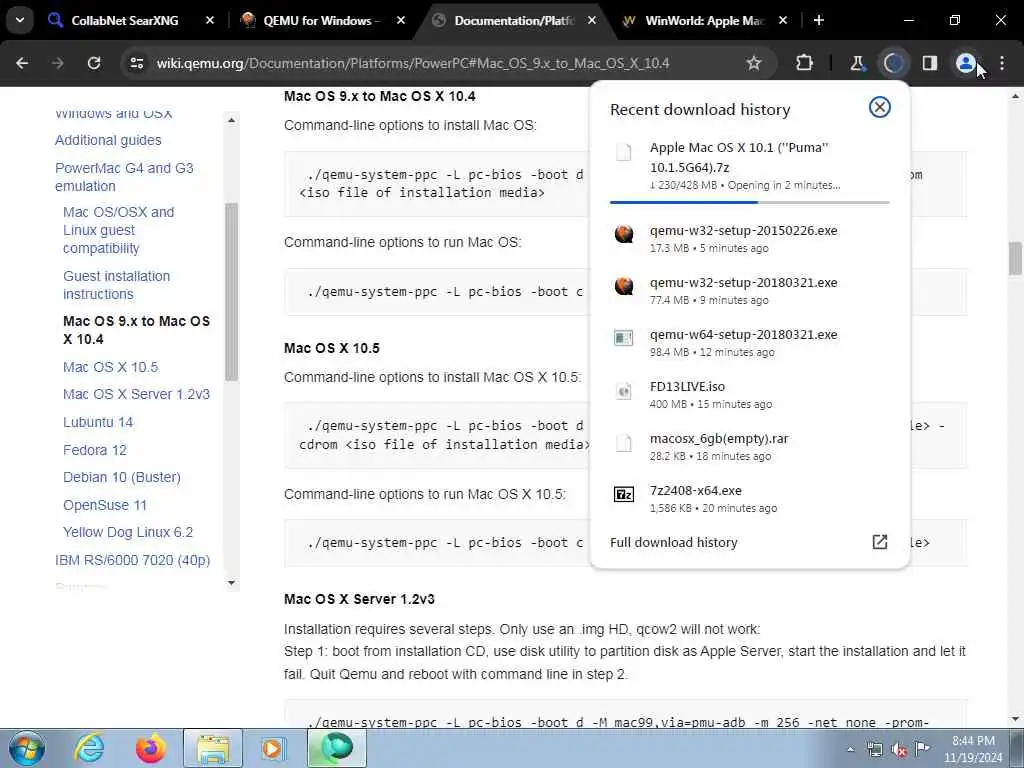The height and width of the screenshot is (768, 1024).
Task: Click FD13LIVE.iso file name
Action: coord(687,386)
